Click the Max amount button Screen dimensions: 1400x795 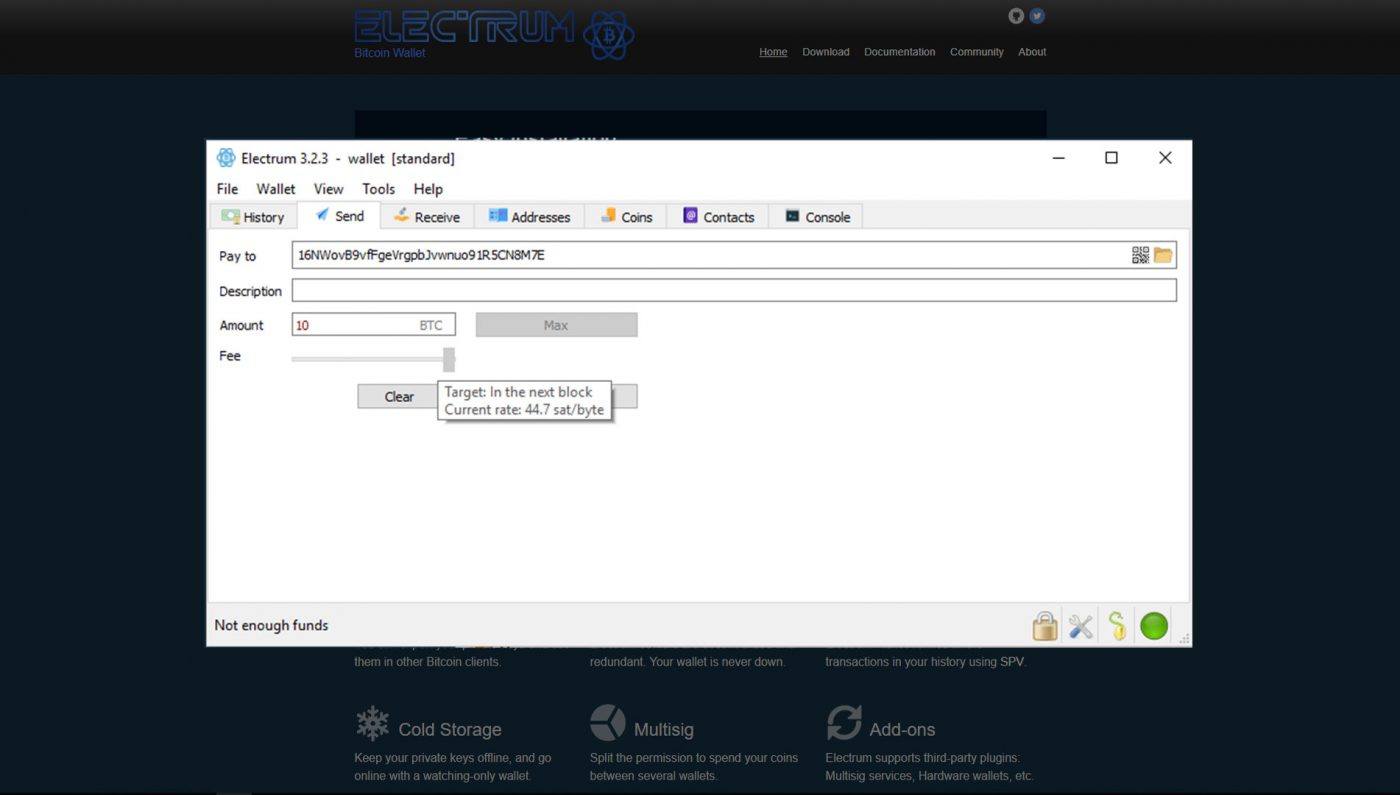556,325
